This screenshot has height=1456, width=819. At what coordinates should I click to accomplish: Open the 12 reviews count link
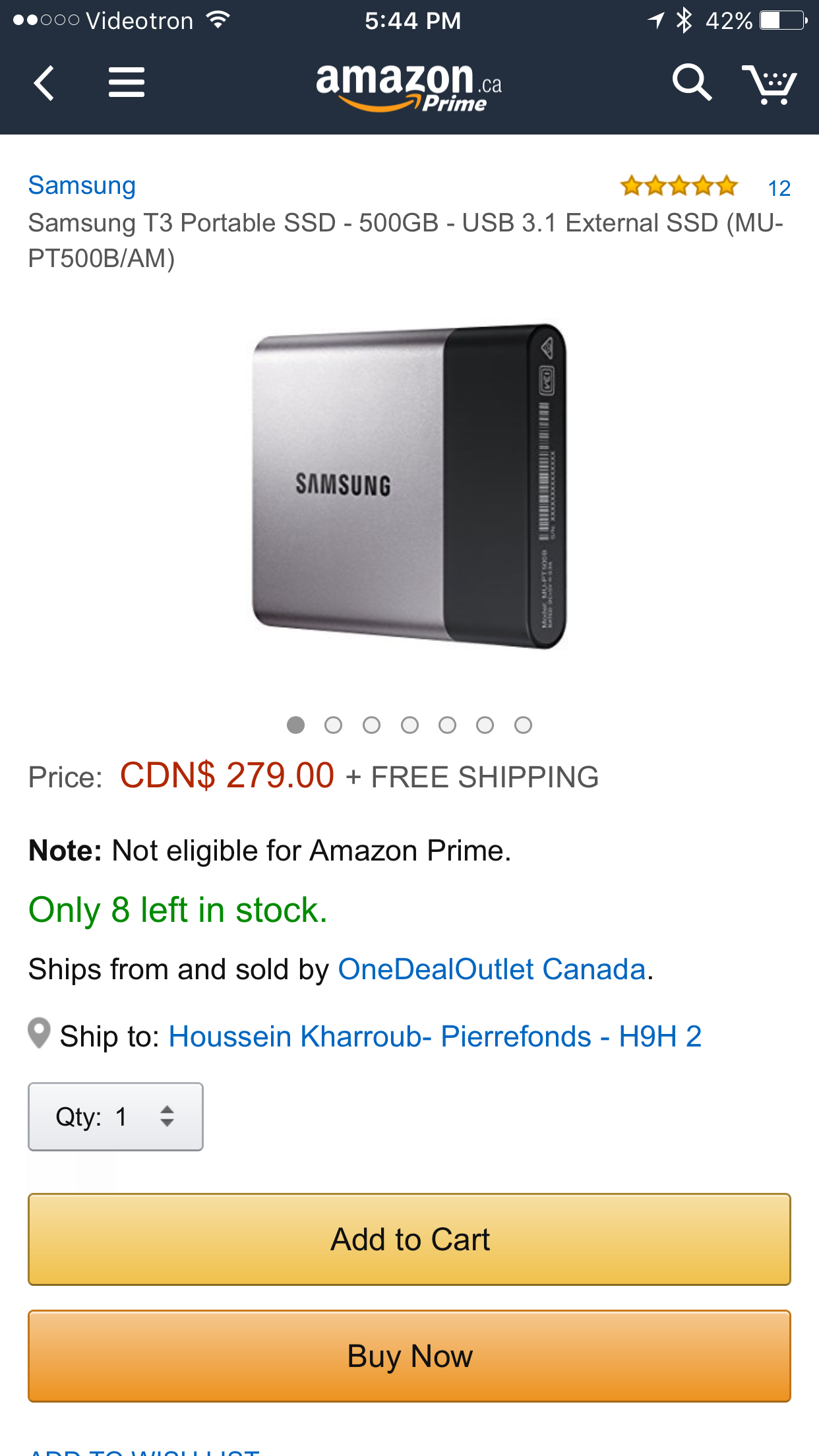pyautogui.click(x=779, y=189)
